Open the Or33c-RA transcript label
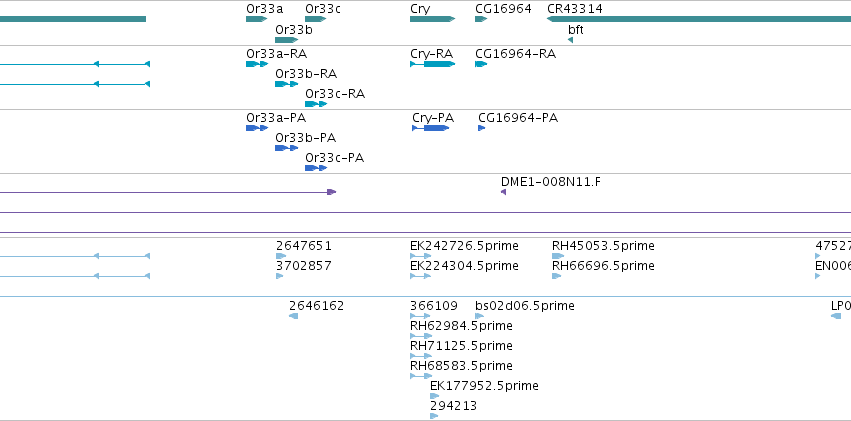This screenshot has height=421, width=851. click(335, 94)
